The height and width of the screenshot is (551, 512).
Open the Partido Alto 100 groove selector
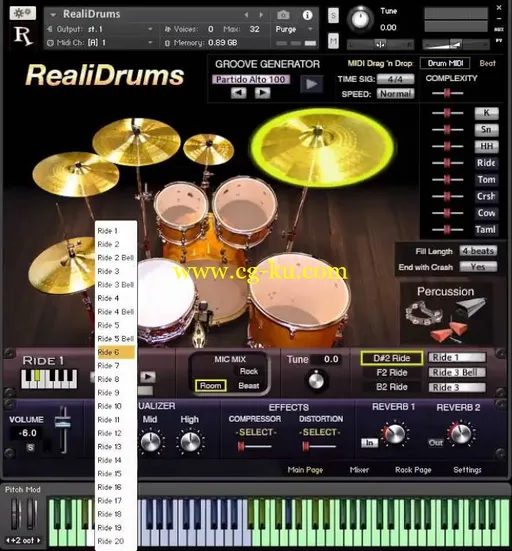[251, 79]
